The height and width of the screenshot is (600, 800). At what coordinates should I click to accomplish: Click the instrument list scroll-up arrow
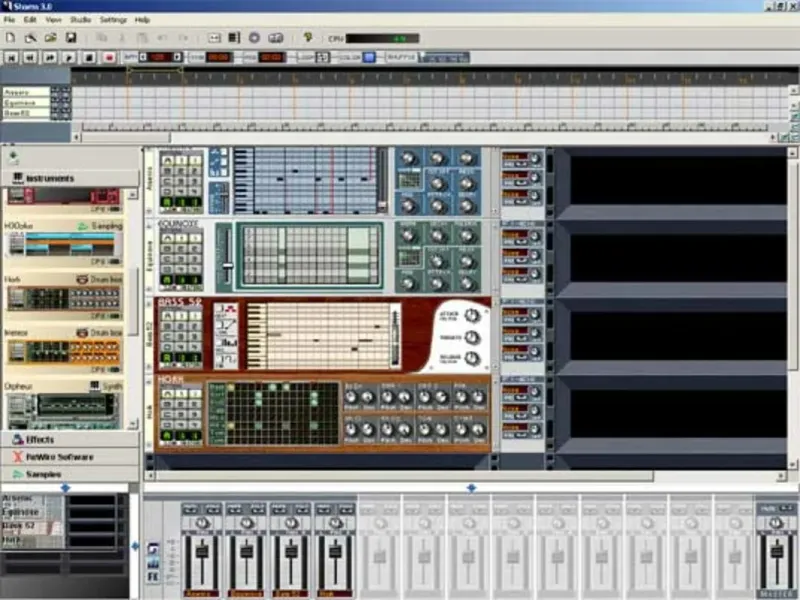pyautogui.click(x=133, y=194)
